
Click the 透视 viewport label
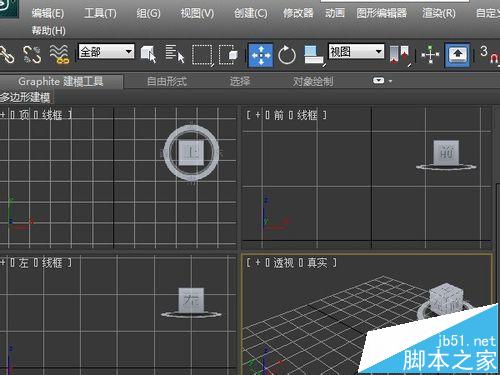pos(283,263)
